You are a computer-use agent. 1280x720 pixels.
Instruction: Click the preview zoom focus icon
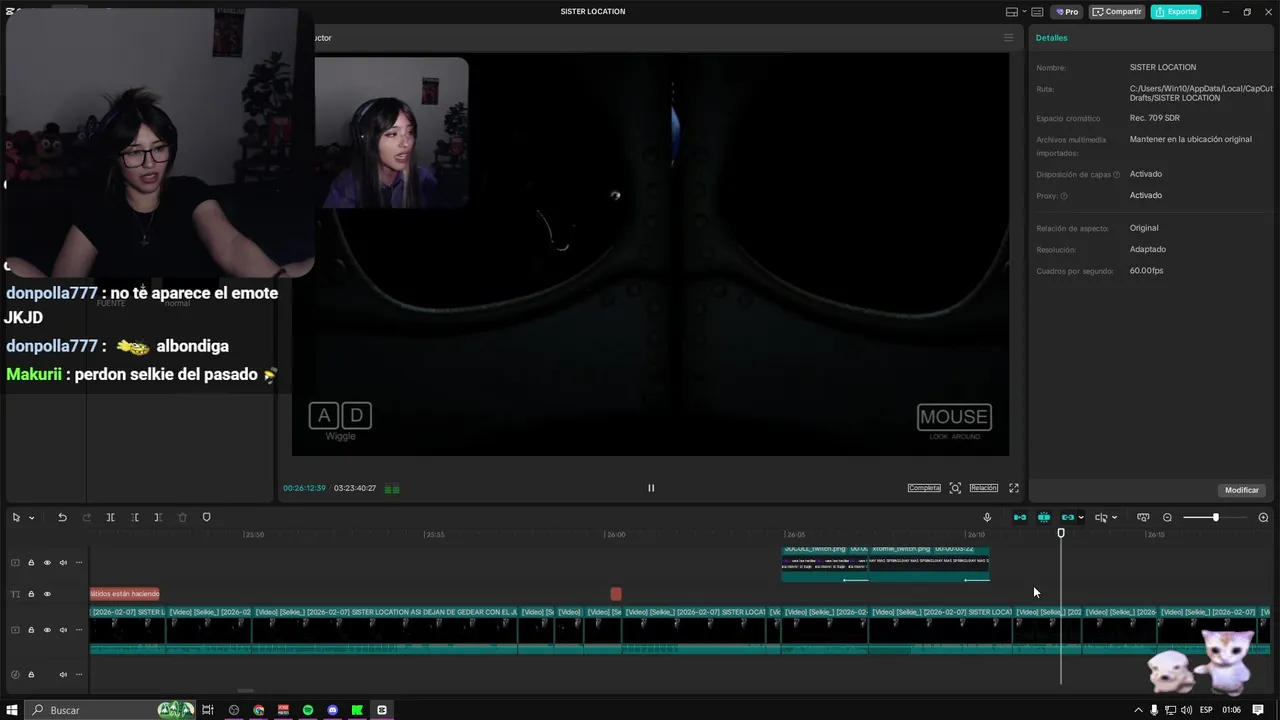(955, 488)
